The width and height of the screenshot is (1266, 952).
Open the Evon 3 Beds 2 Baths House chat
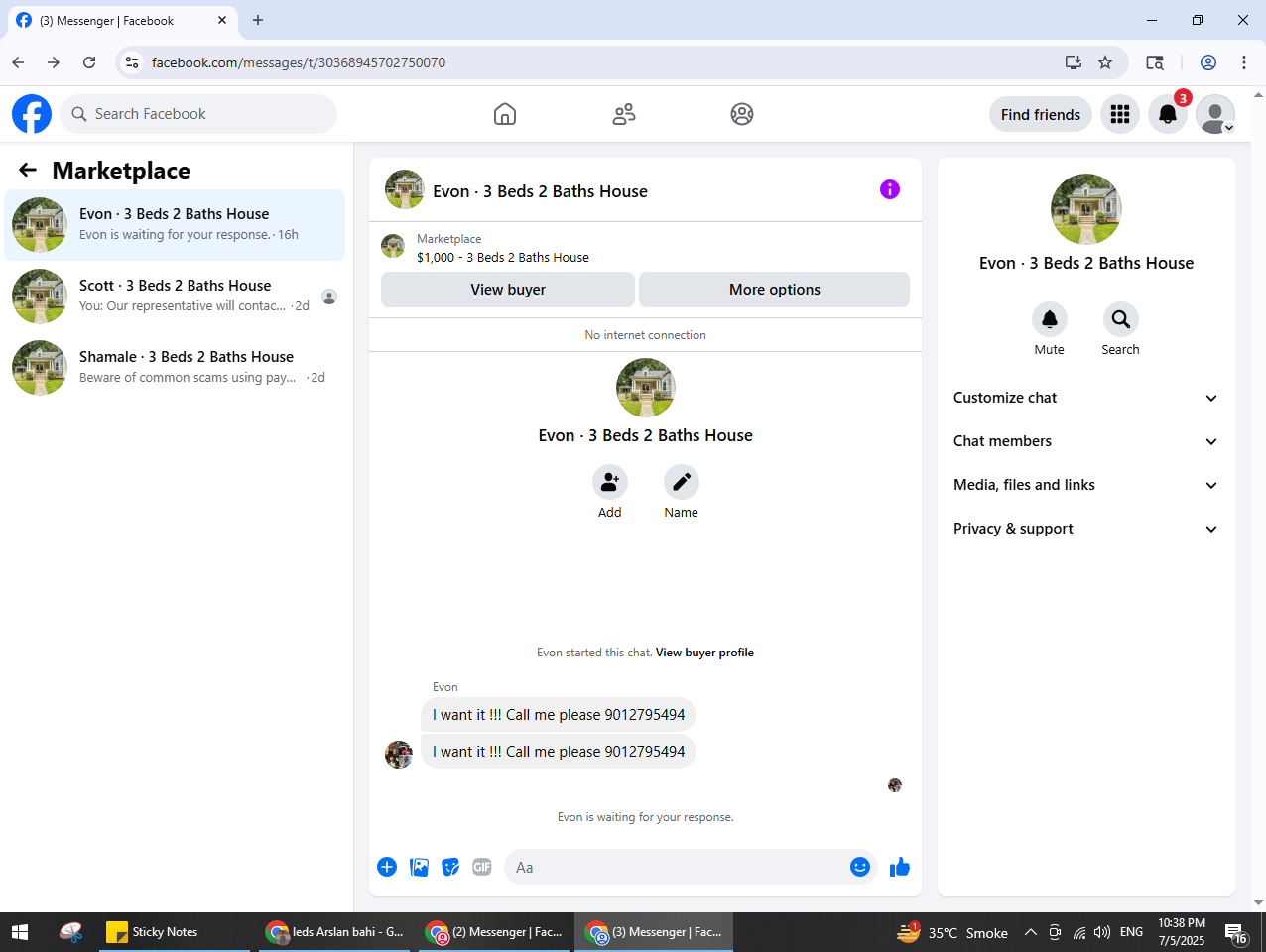pyautogui.click(x=175, y=225)
